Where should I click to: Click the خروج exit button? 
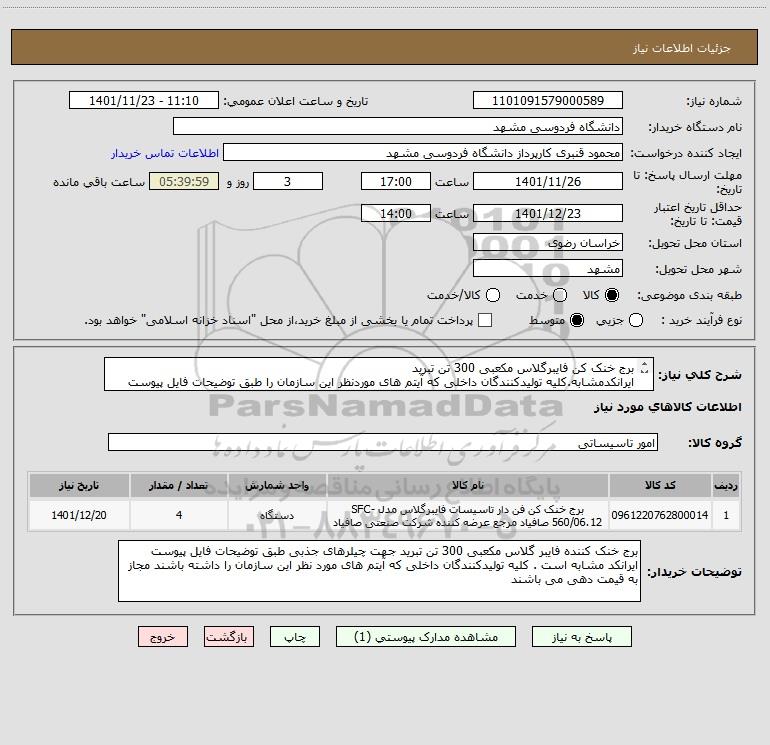163,637
